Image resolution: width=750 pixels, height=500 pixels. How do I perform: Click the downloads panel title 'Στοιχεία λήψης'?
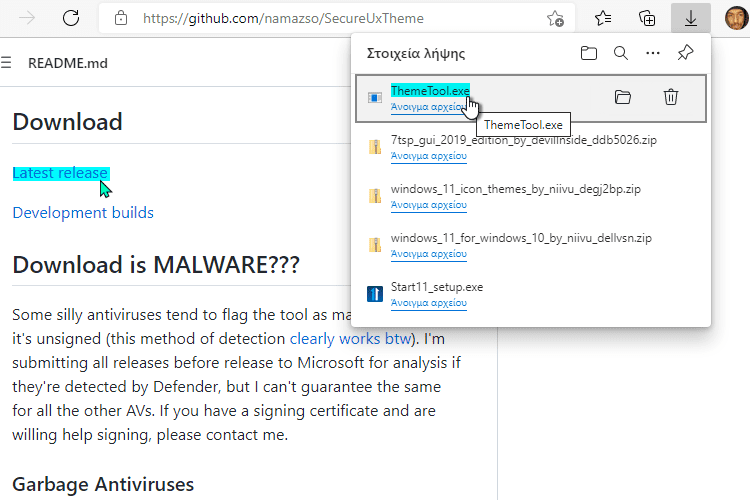pyautogui.click(x=416, y=53)
